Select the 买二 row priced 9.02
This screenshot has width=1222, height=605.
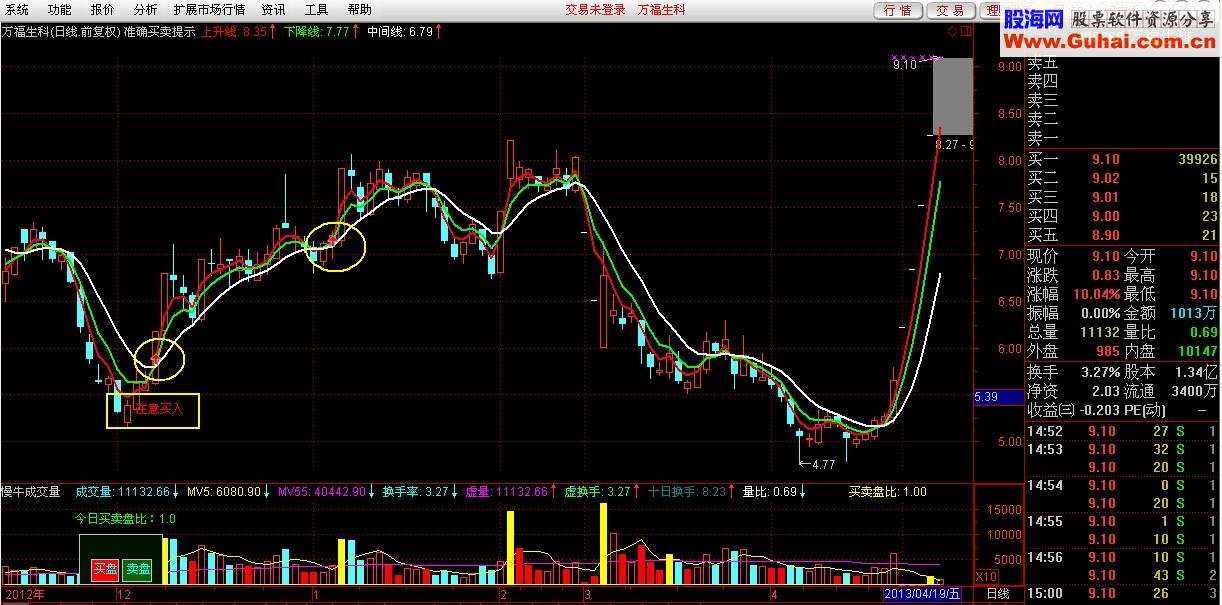coord(1123,179)
